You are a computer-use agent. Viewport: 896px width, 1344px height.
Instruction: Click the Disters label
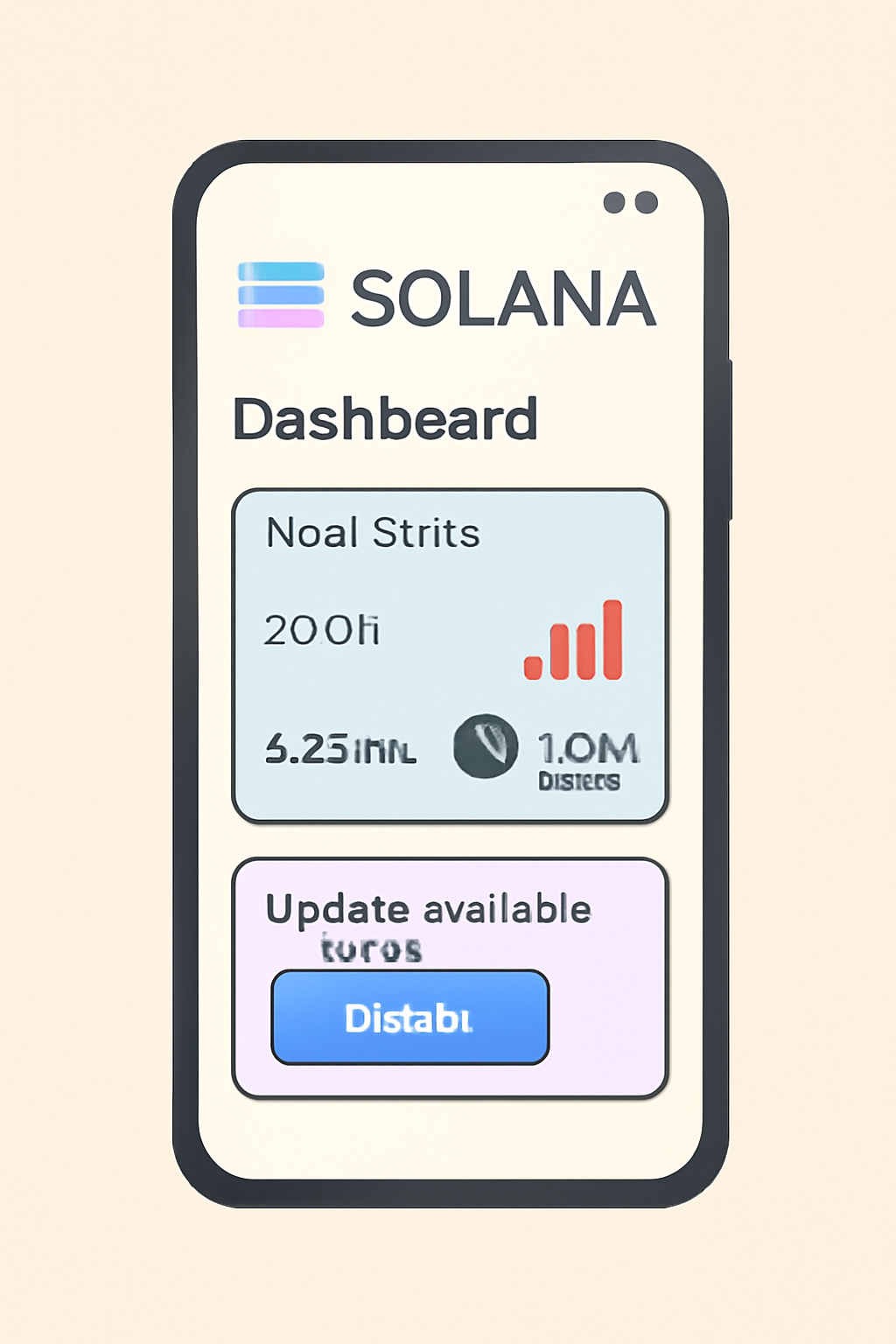(579, 781)
